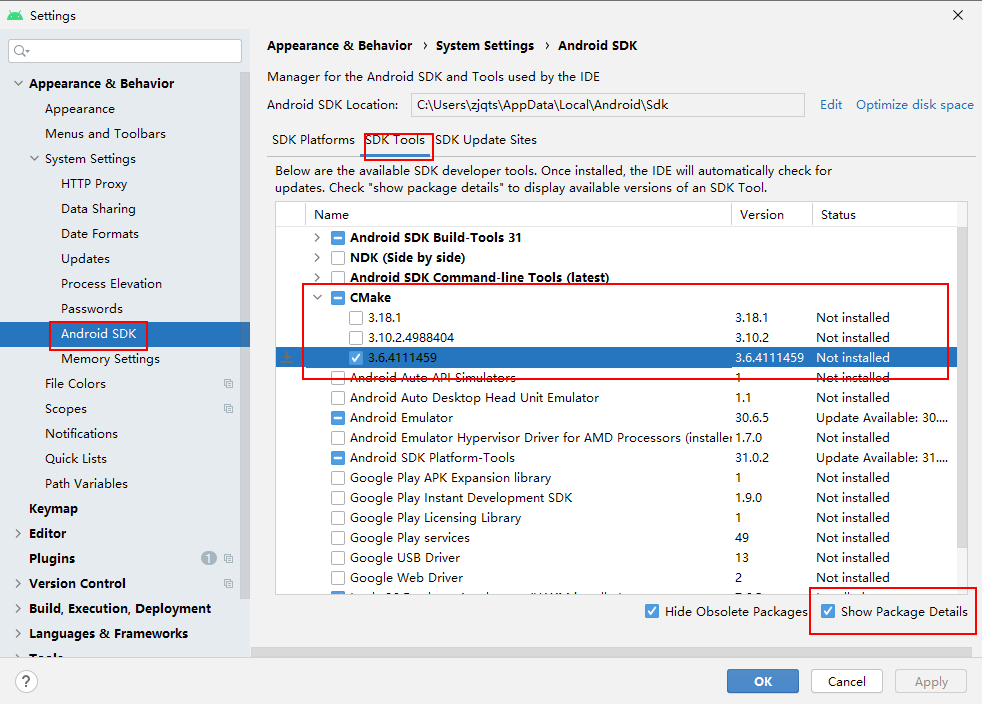Open the Path Variables page
982x704 pixels.
click(x=86, y=484)
